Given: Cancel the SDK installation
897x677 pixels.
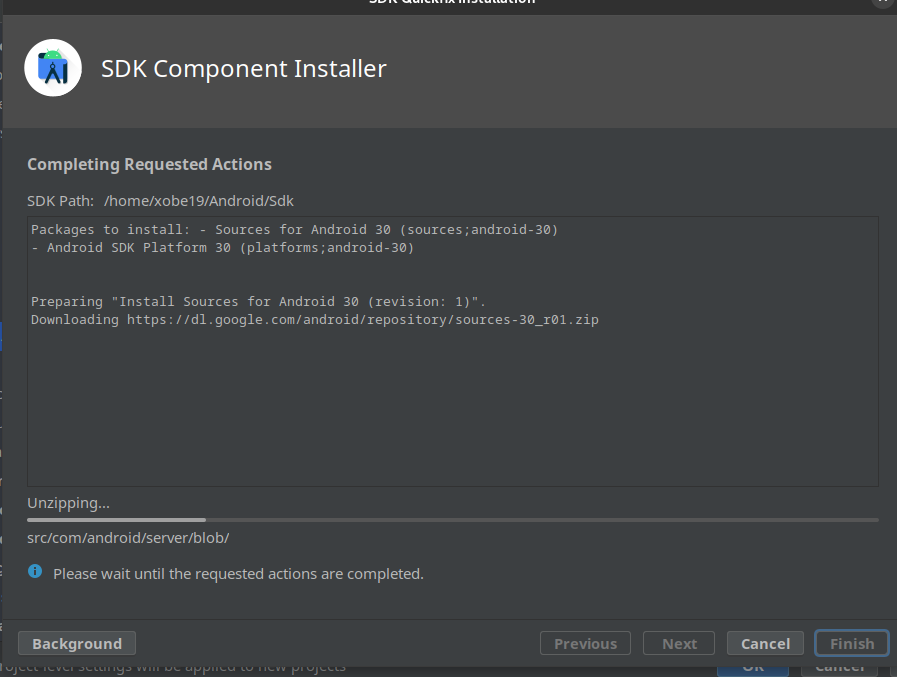Looking at the screenshot, I should click(764, 643).
